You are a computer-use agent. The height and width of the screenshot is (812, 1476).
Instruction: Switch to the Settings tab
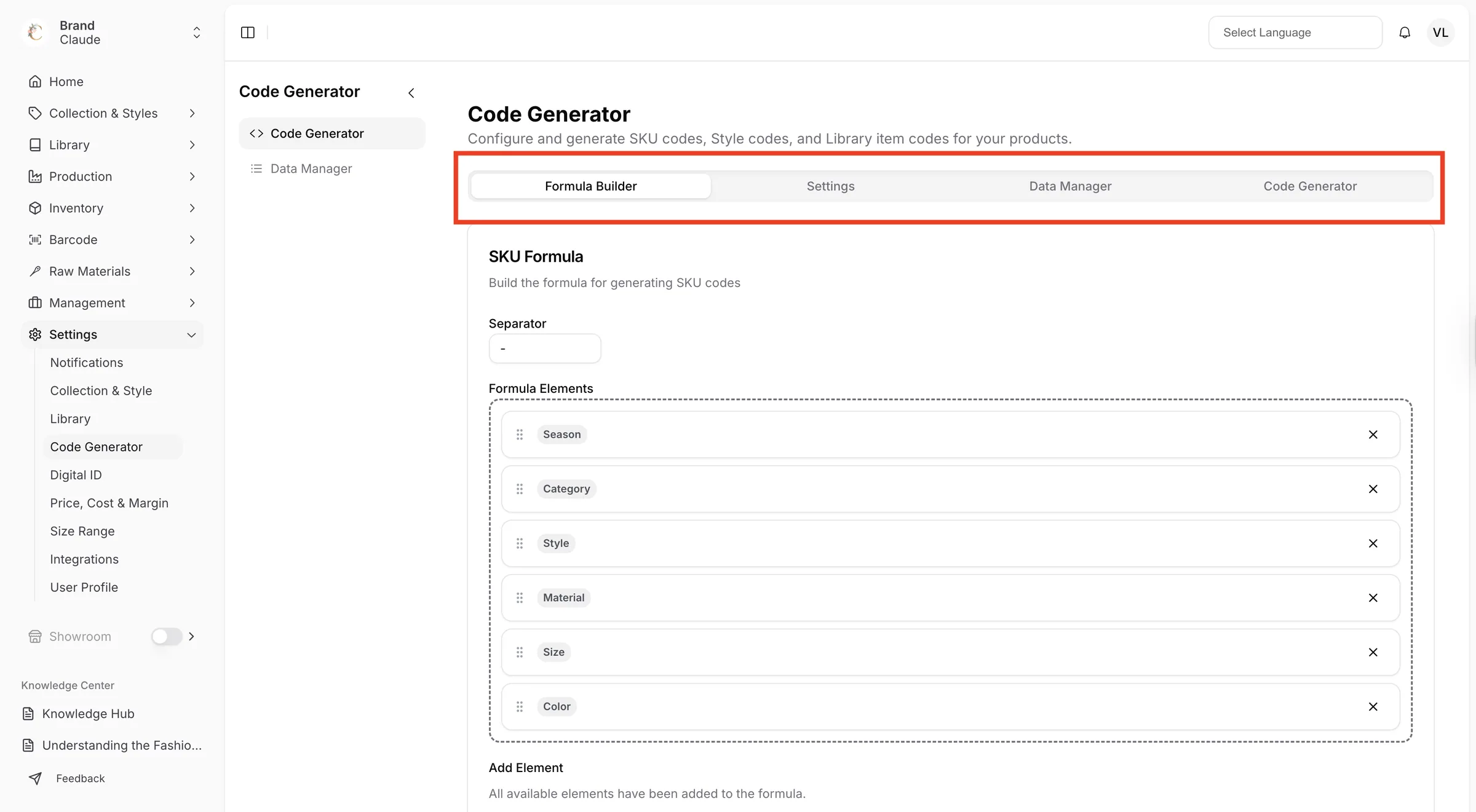point(830,186)
